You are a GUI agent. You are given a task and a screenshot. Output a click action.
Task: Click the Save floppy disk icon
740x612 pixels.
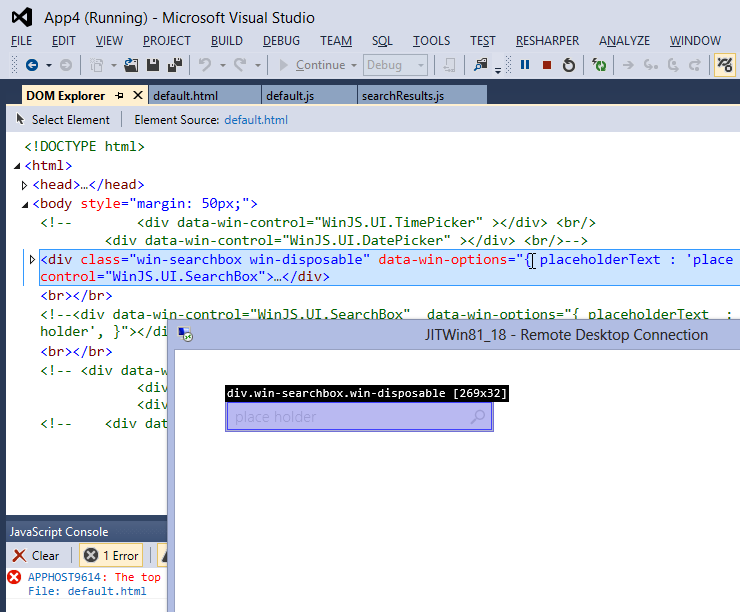coord(153,65)
